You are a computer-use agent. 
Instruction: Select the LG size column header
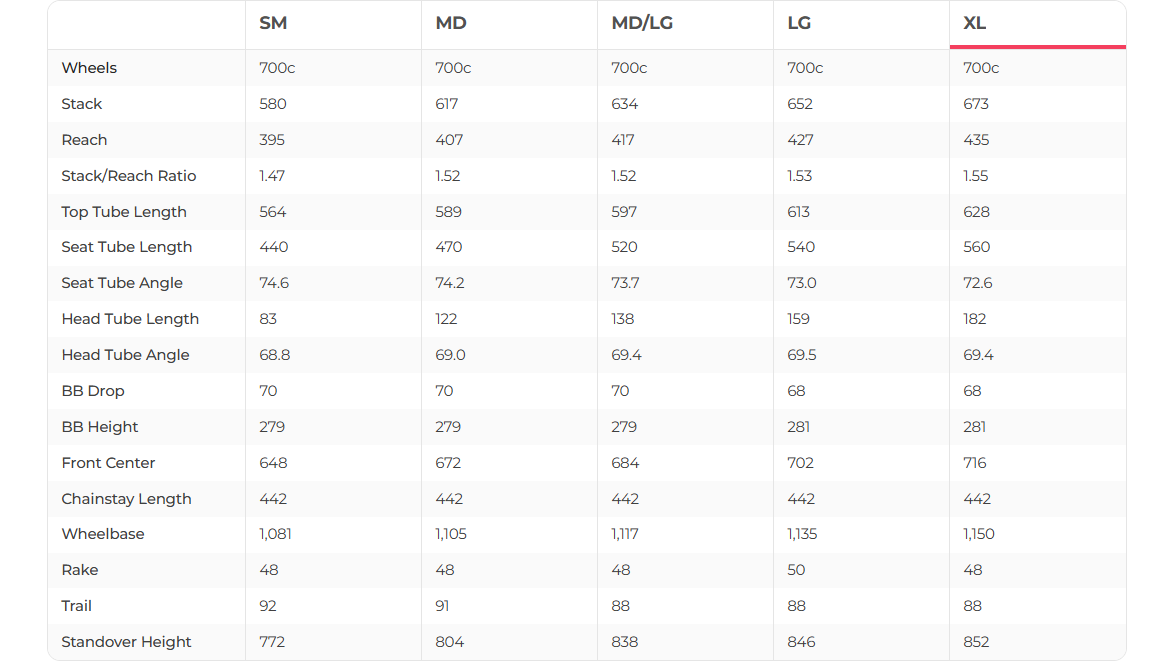[799, 24]
